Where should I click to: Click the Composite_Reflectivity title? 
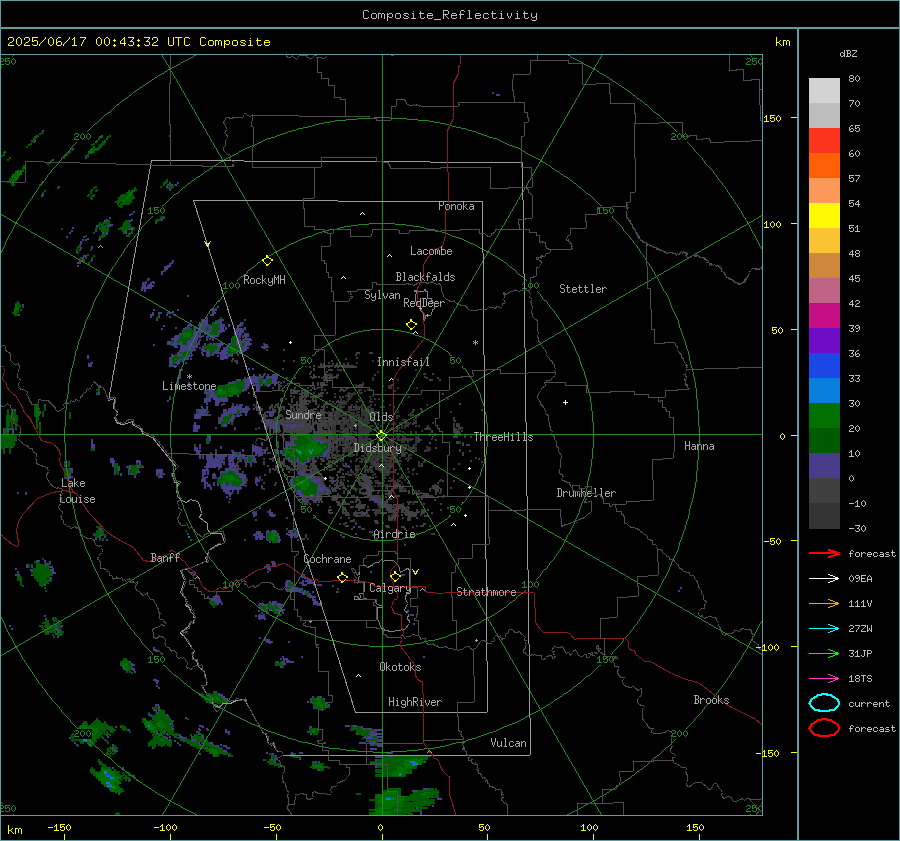[x=449, y=15]
